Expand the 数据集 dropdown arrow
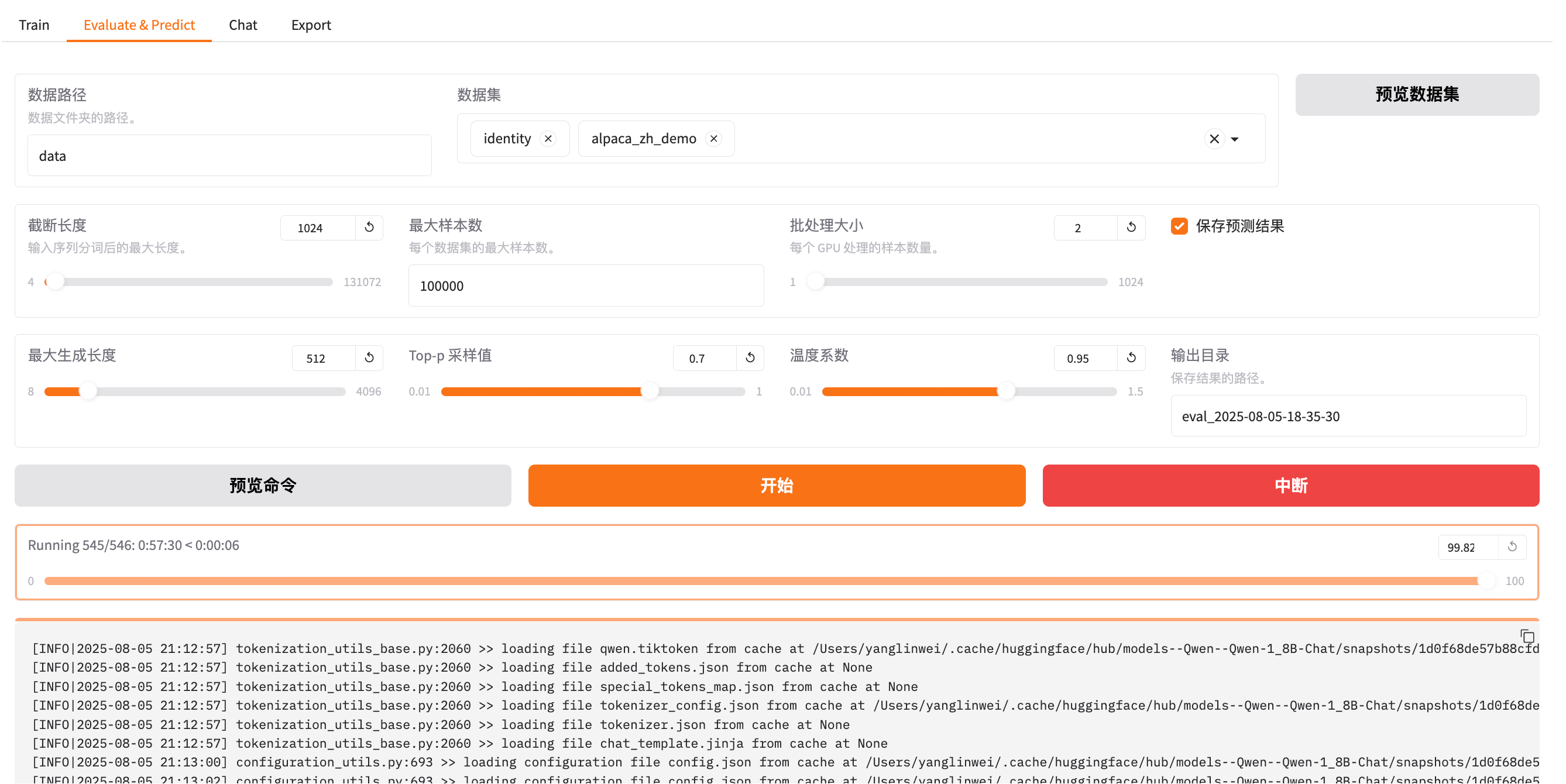The image size is (1566, 784). point(1235,139)
